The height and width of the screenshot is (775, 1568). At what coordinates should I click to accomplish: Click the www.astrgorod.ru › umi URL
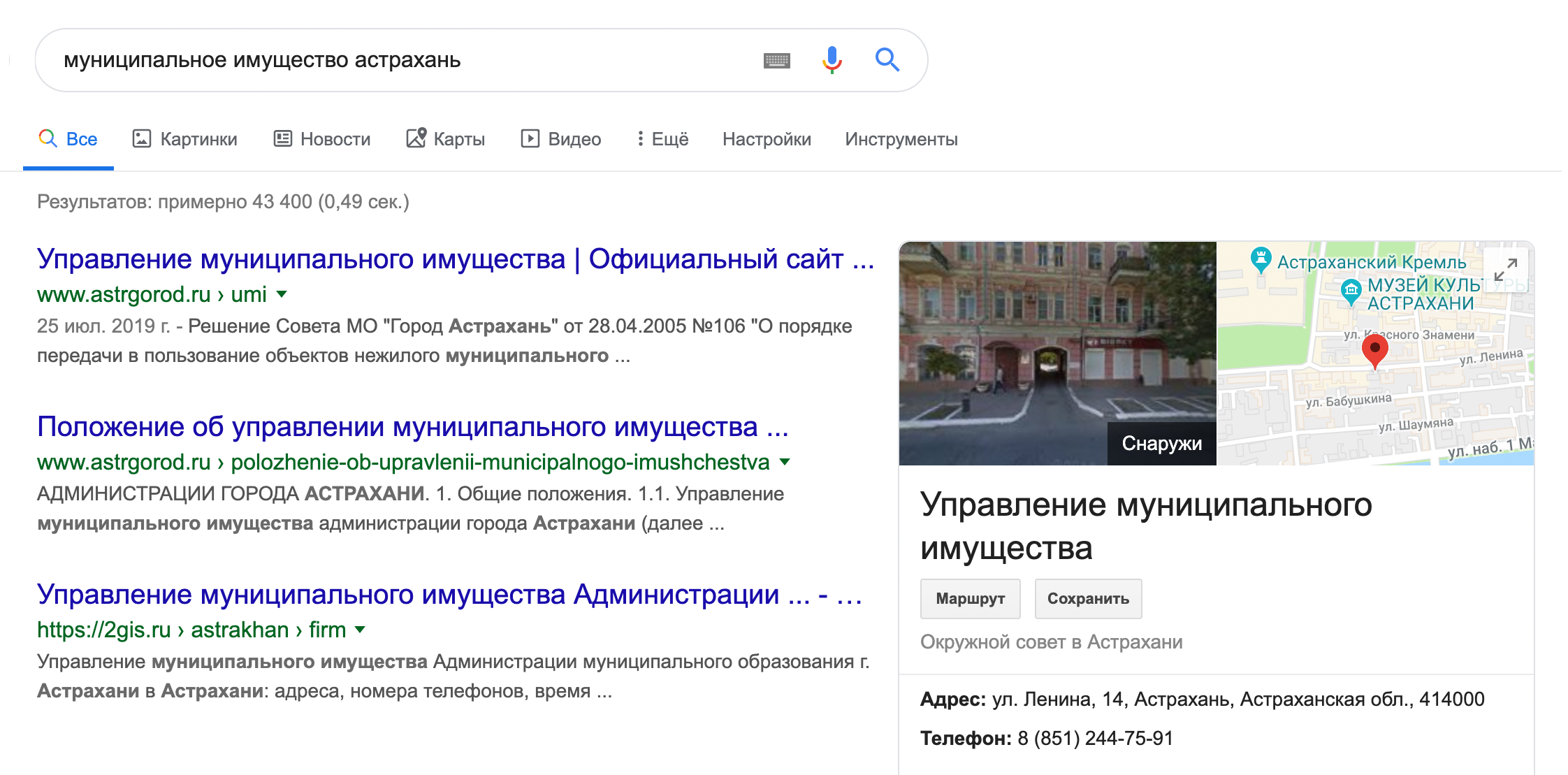coord(152,294)
